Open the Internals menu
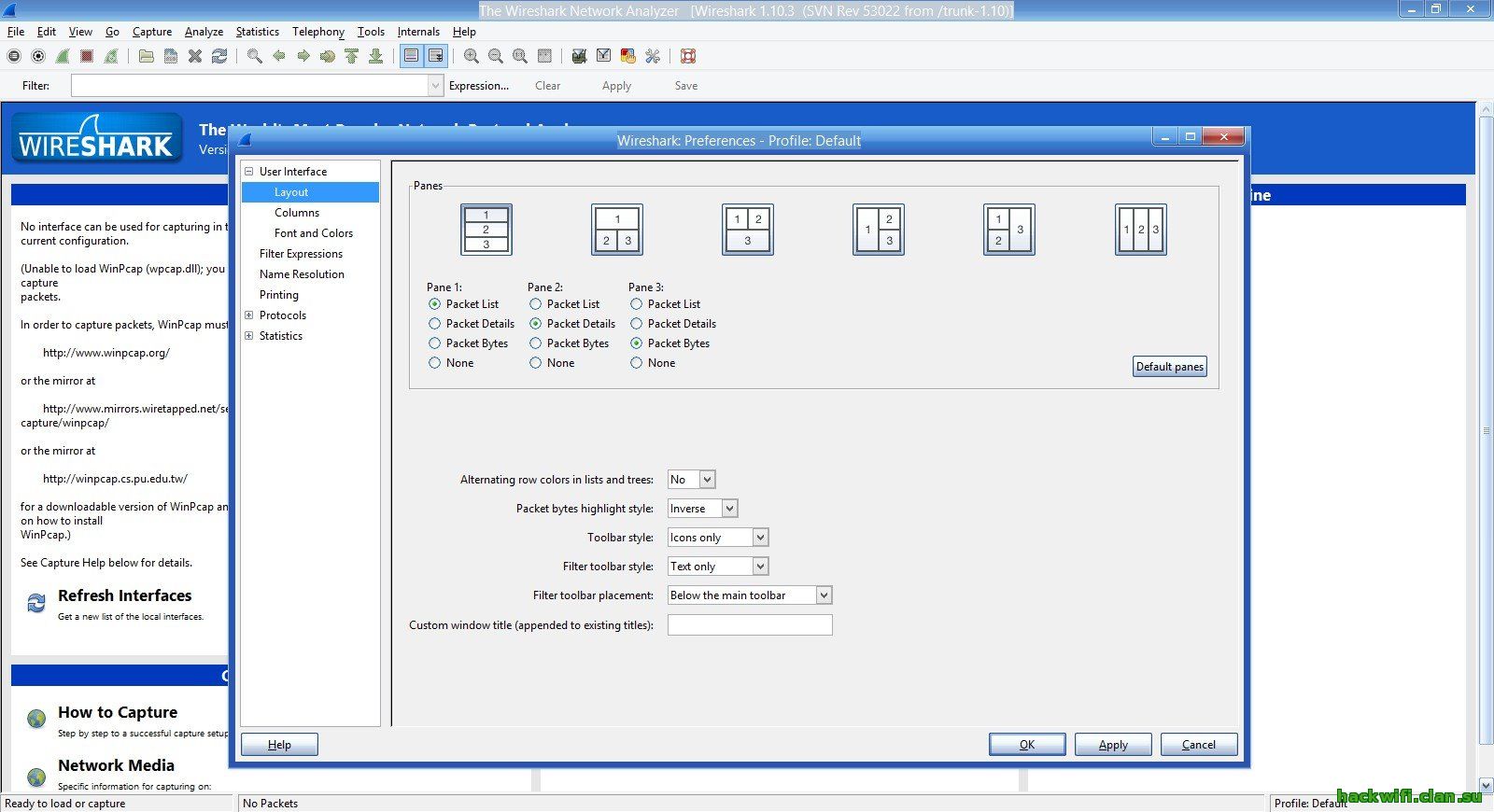Viewport: 1494px width, 812px height. [x=418, y=32]
